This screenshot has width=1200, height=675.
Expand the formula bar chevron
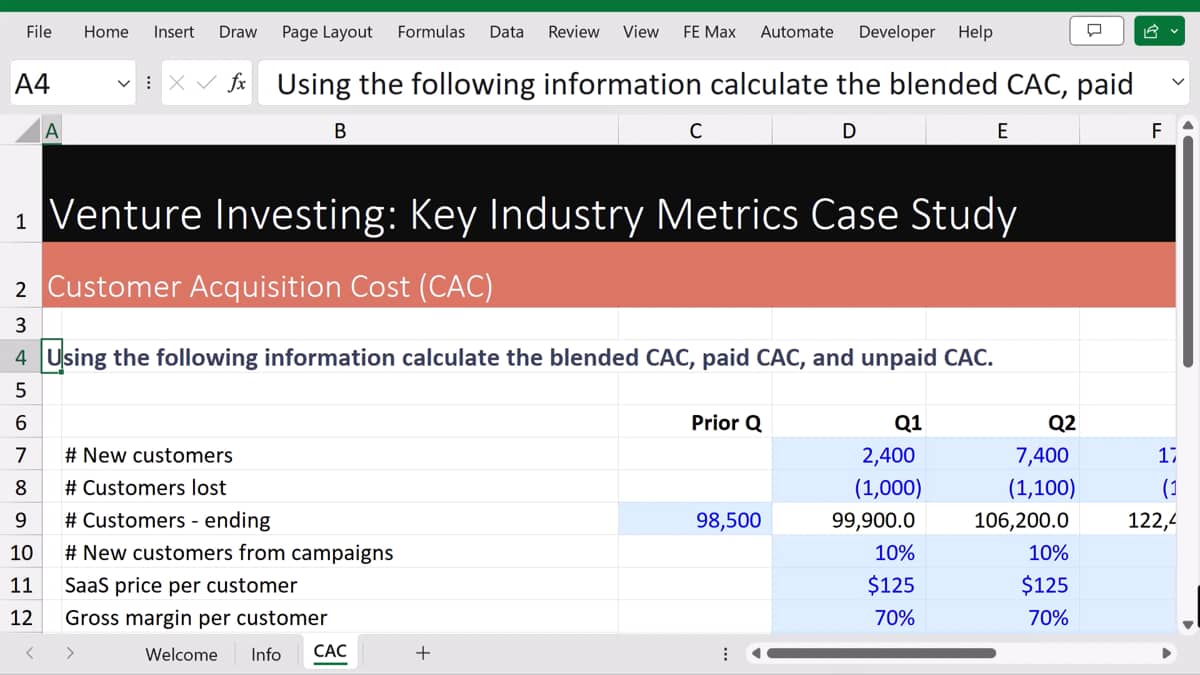(x=1176, y=83)
